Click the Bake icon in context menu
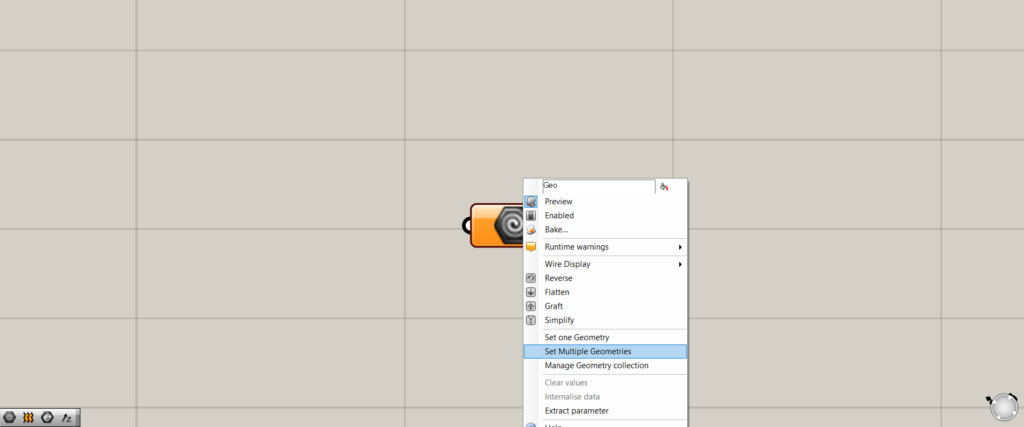The width and height of the screenshot is (1024, 427). (x=531, y=229)
